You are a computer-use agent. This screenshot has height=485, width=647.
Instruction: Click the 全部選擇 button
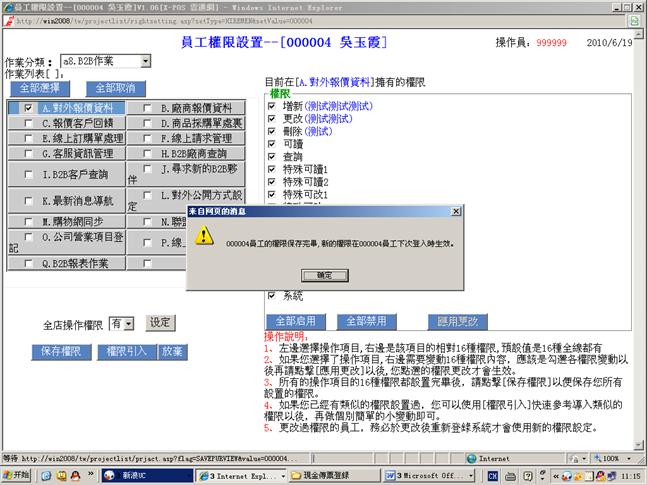coord(38,88)
